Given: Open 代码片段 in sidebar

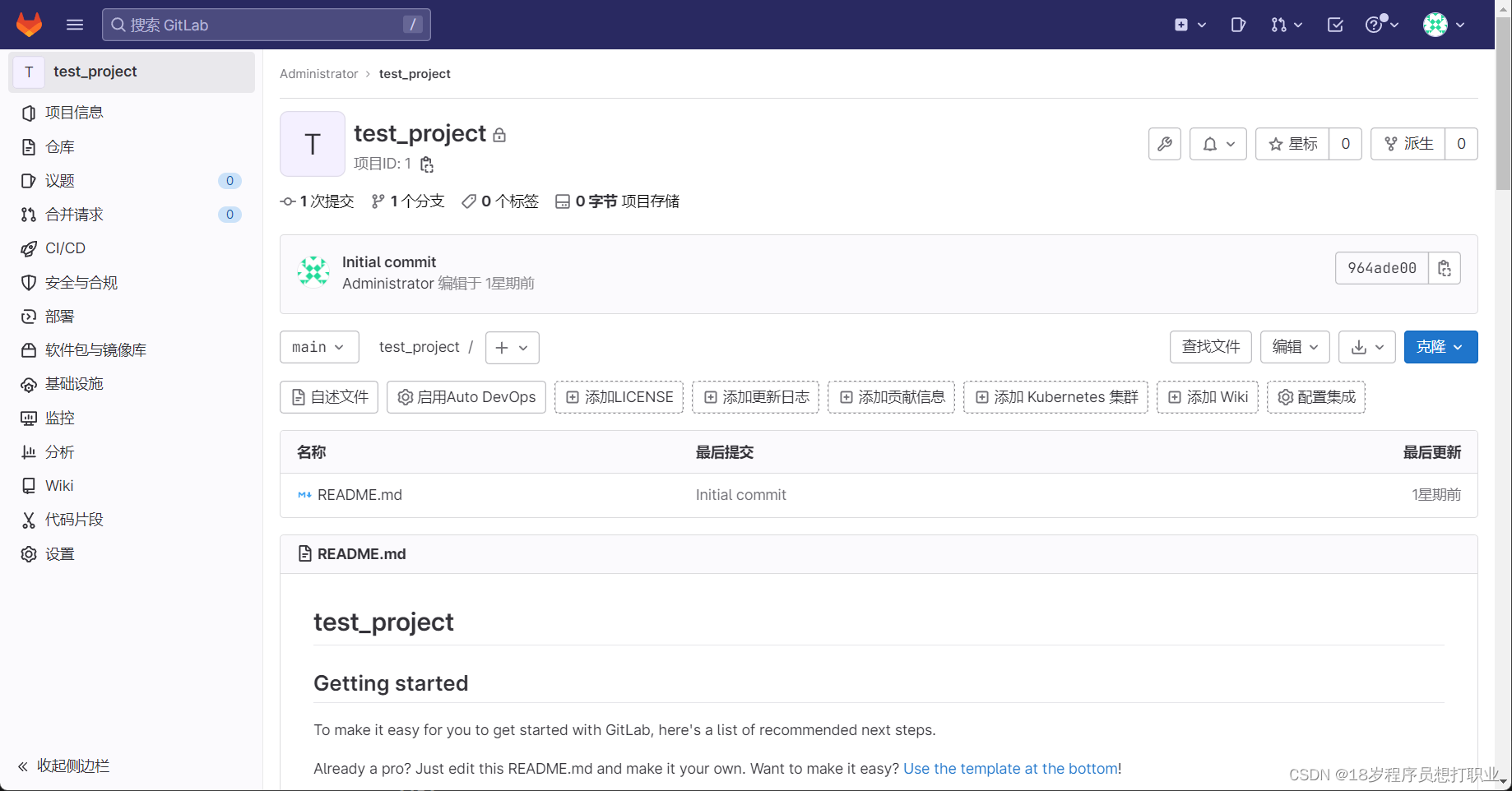Looking at the screenshot, I should point(132,520).
